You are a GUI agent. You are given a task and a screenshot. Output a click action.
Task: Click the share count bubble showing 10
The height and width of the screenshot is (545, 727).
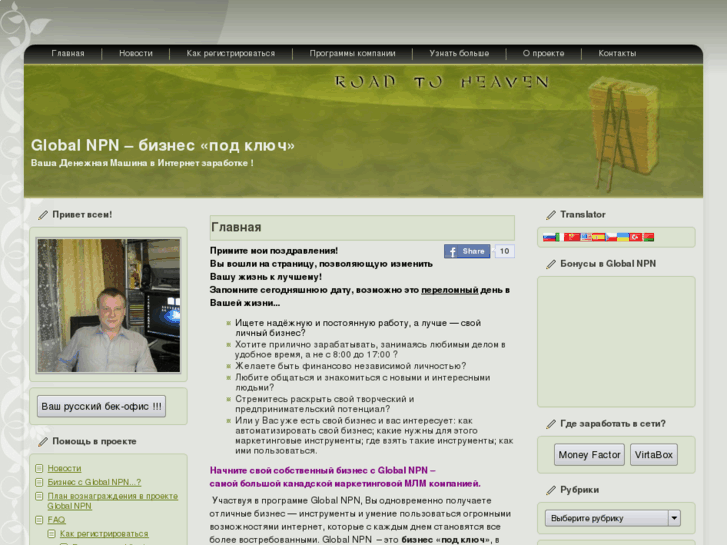(x=504, y=251)
